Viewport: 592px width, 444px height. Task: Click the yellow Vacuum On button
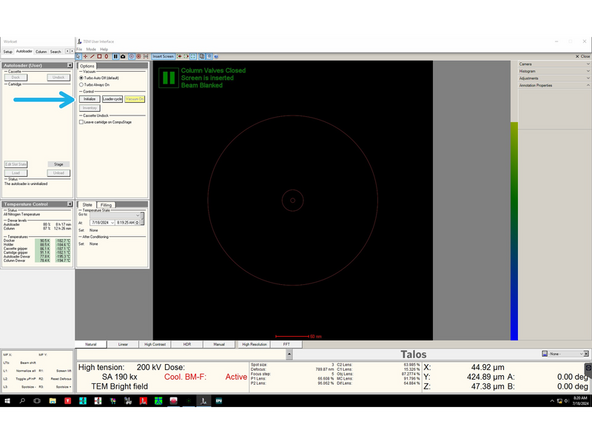[134, 99]
